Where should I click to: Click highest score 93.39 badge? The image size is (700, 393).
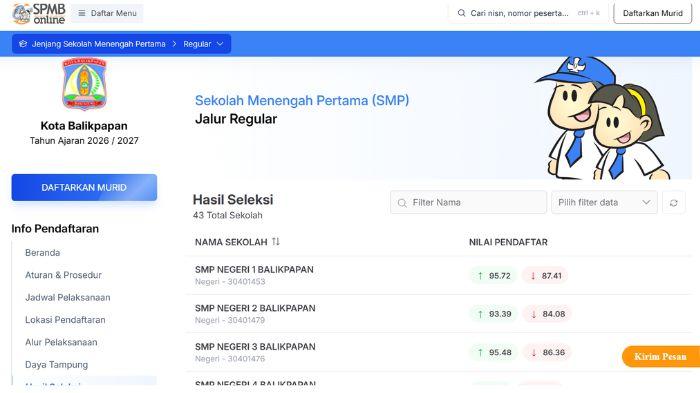coord(494,314)
